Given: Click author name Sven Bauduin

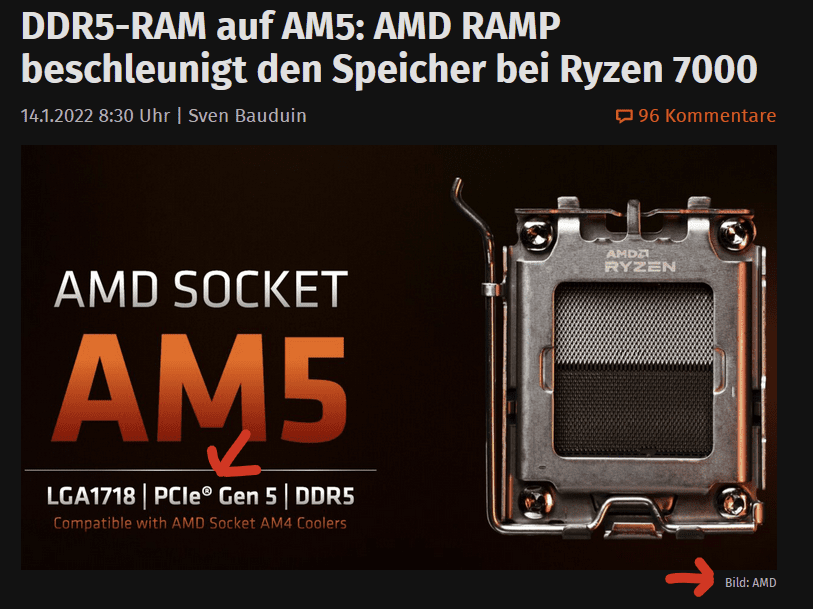Looking at the screenshot, I should coord(247,116).
